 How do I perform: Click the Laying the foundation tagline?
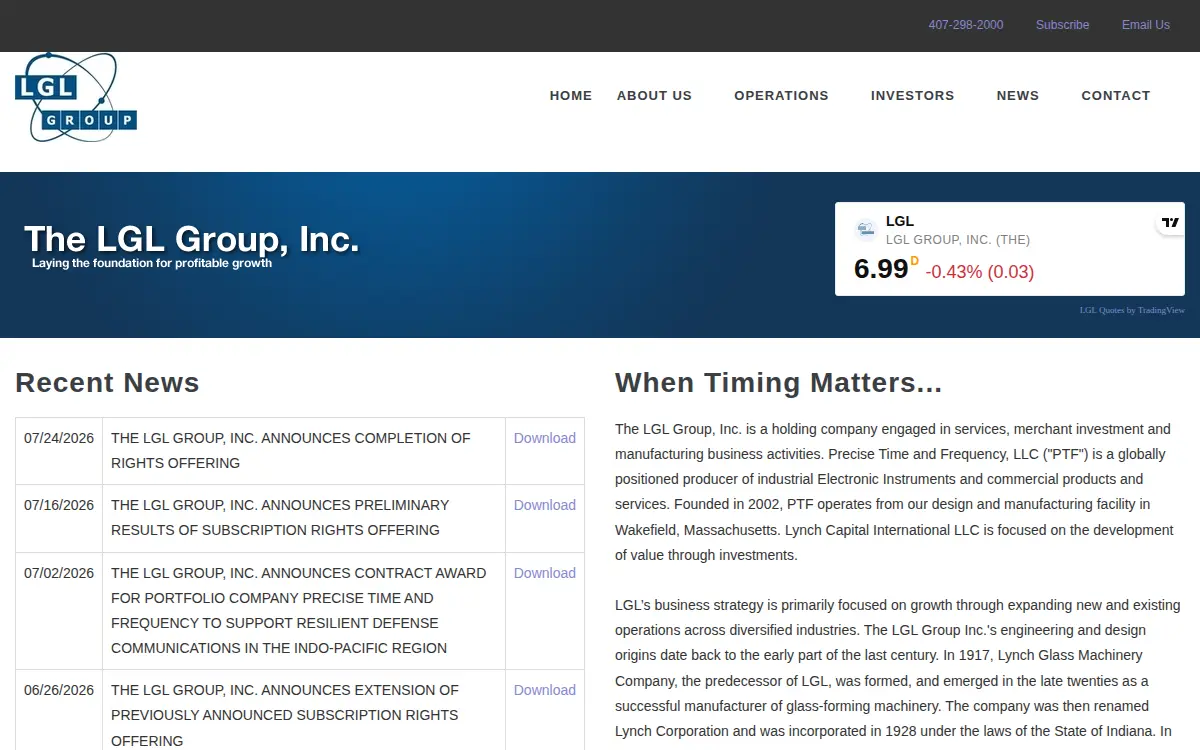coord(152,263)
